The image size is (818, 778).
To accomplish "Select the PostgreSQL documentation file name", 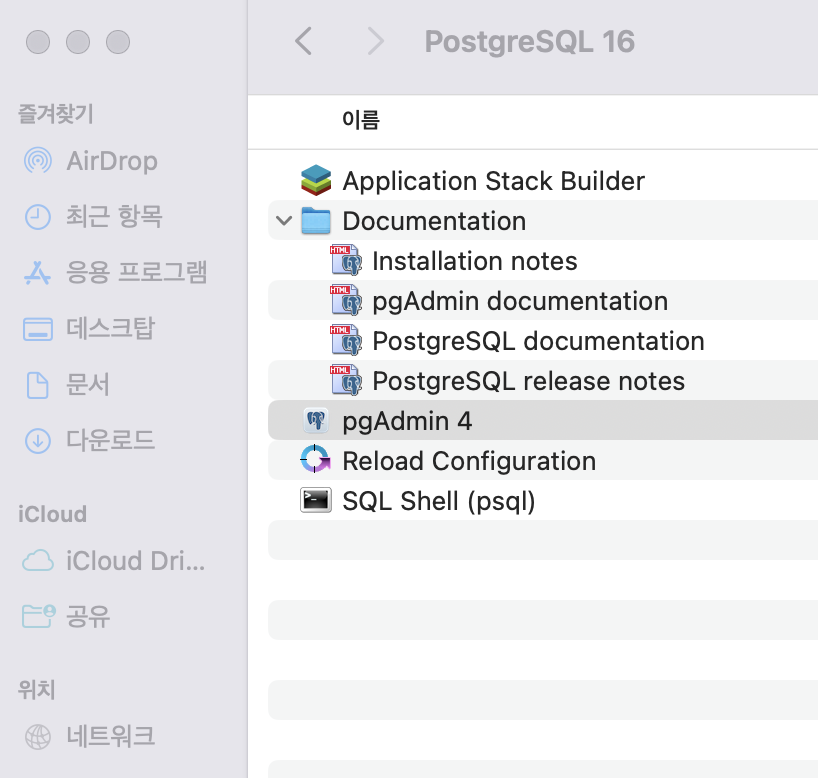I will point(538,342).
